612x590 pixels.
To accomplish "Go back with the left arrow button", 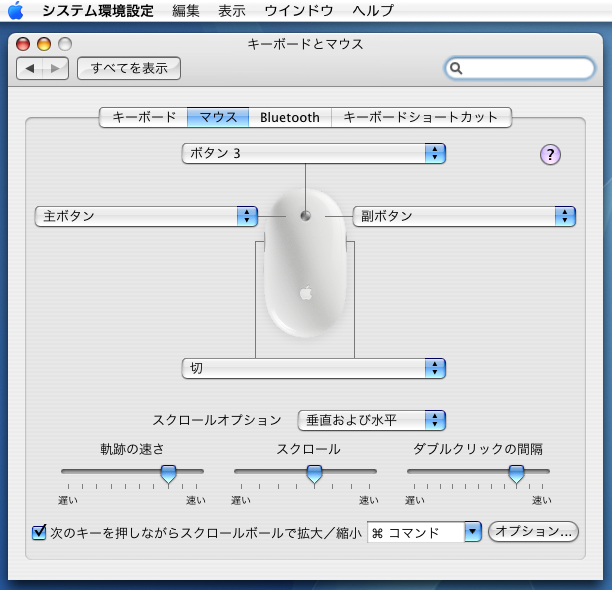I will tap(30, 68).
